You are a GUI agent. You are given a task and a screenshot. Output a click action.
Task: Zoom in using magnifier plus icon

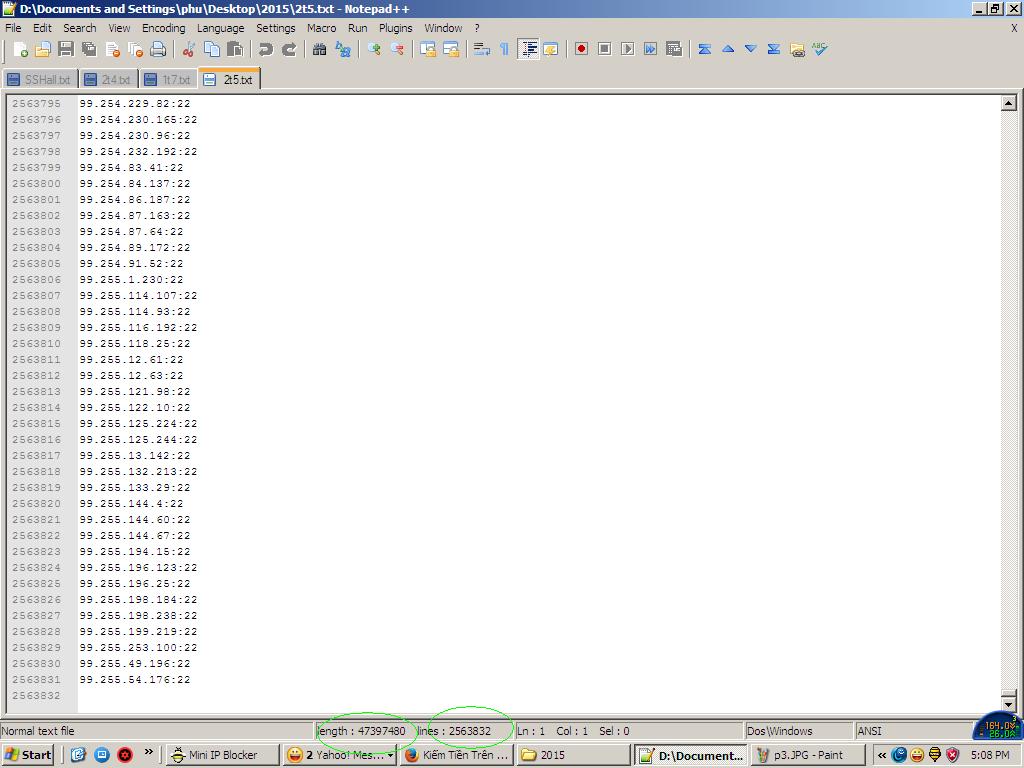point(374,50)
